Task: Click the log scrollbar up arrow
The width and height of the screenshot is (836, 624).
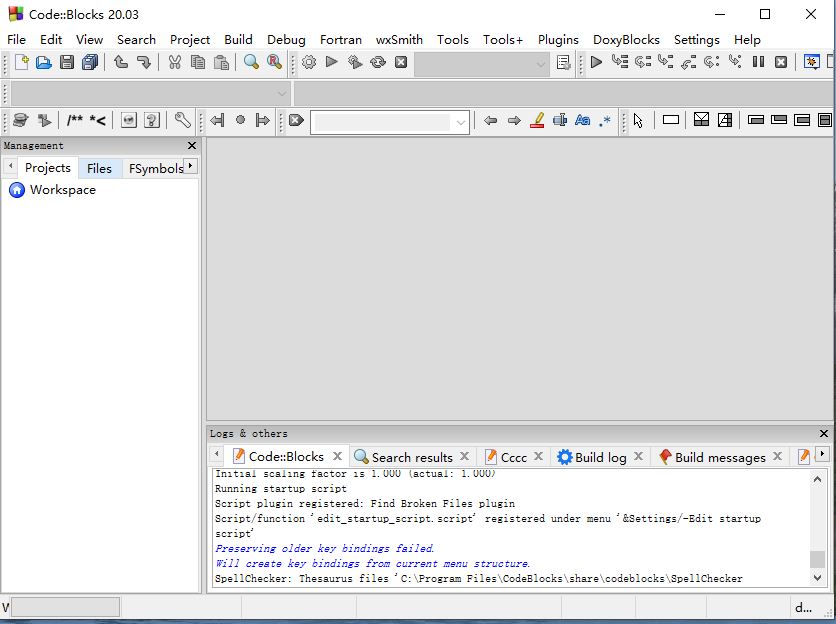Action: (817, 479)
